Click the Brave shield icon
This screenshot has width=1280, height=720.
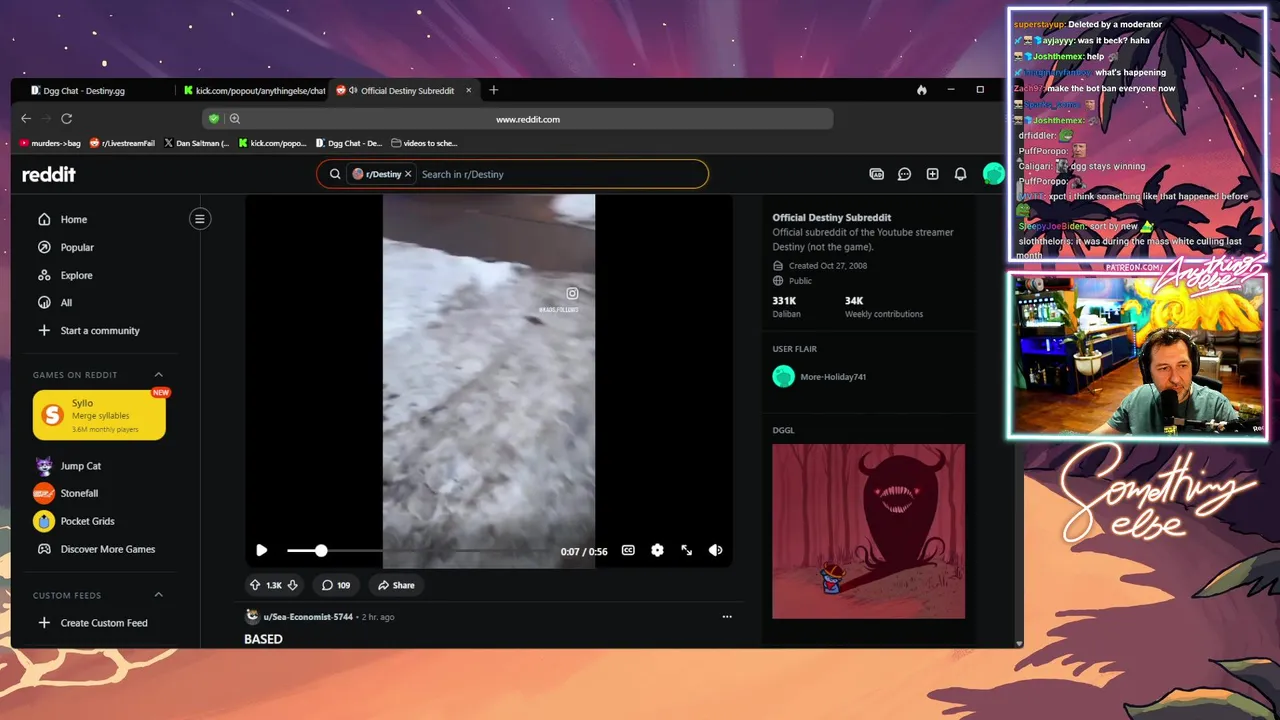point(213,118)
